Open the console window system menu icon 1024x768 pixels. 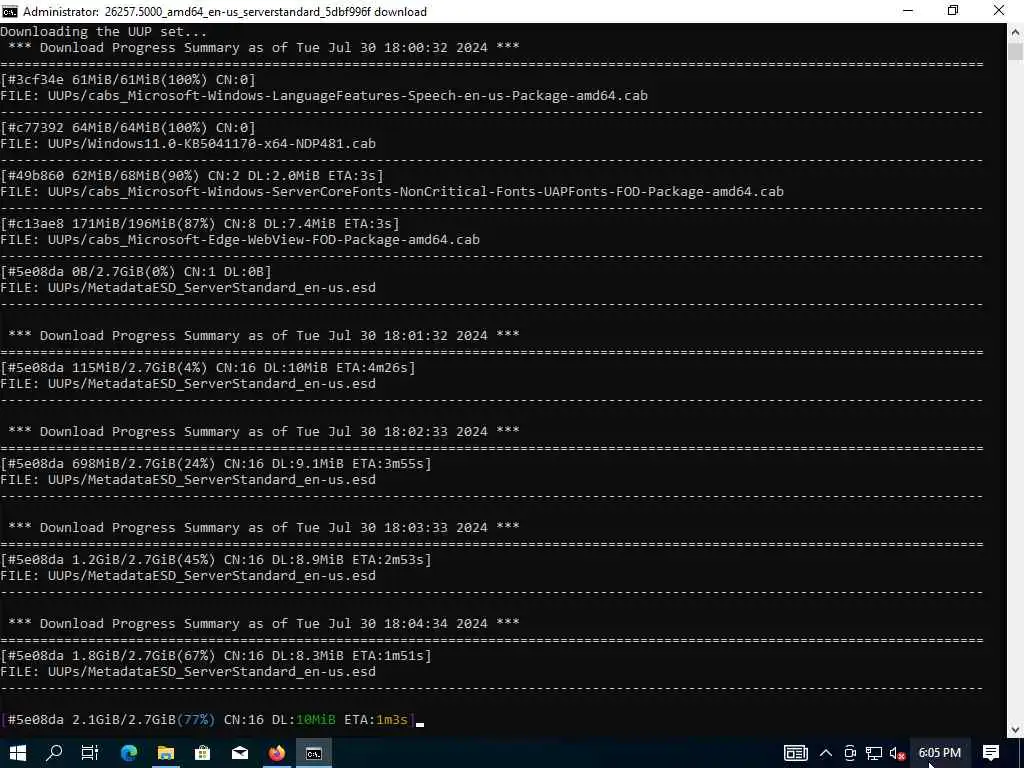10,11
